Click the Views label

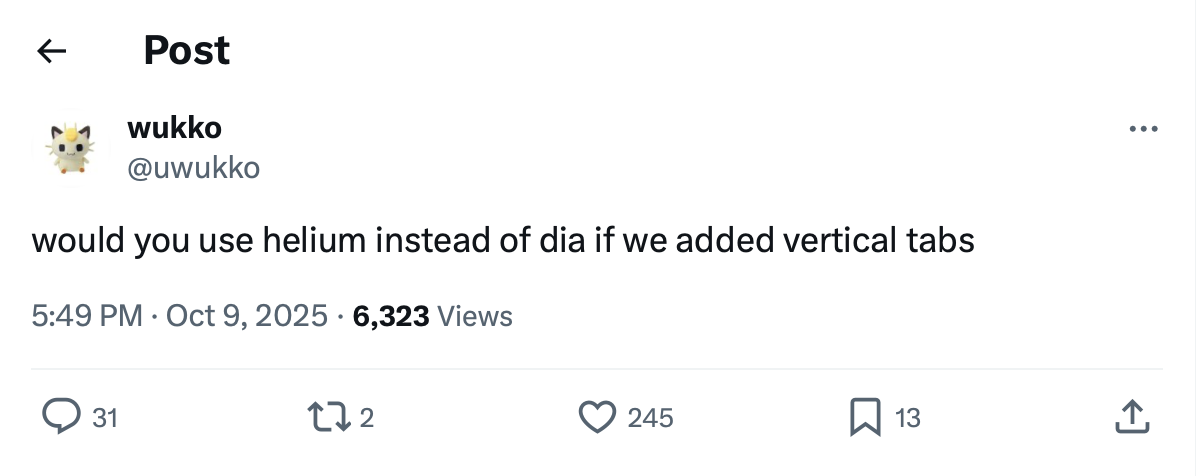[x=475, y=317]
